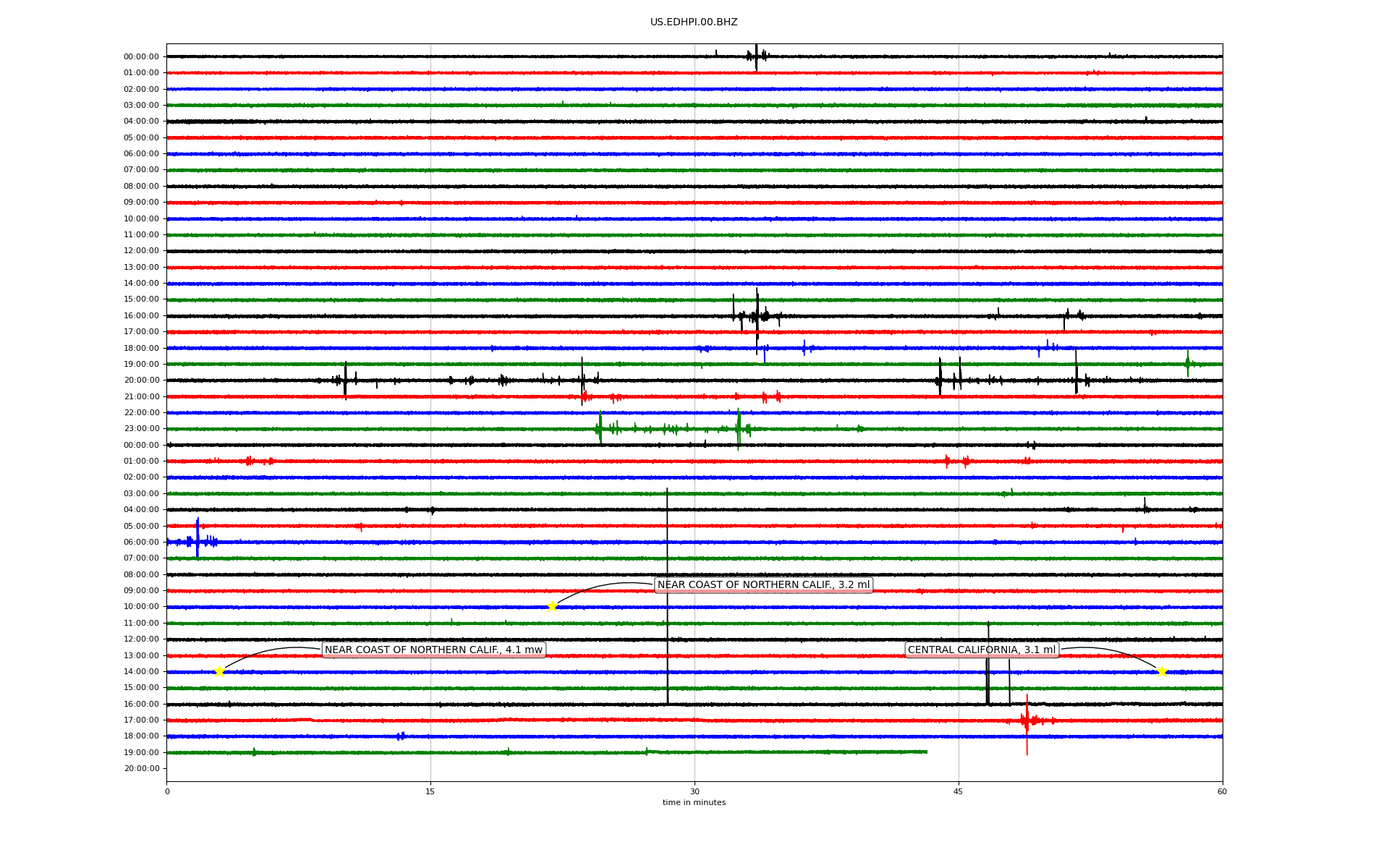Click the 20:00:00 label at the bottom

click(x=141, y=768)
